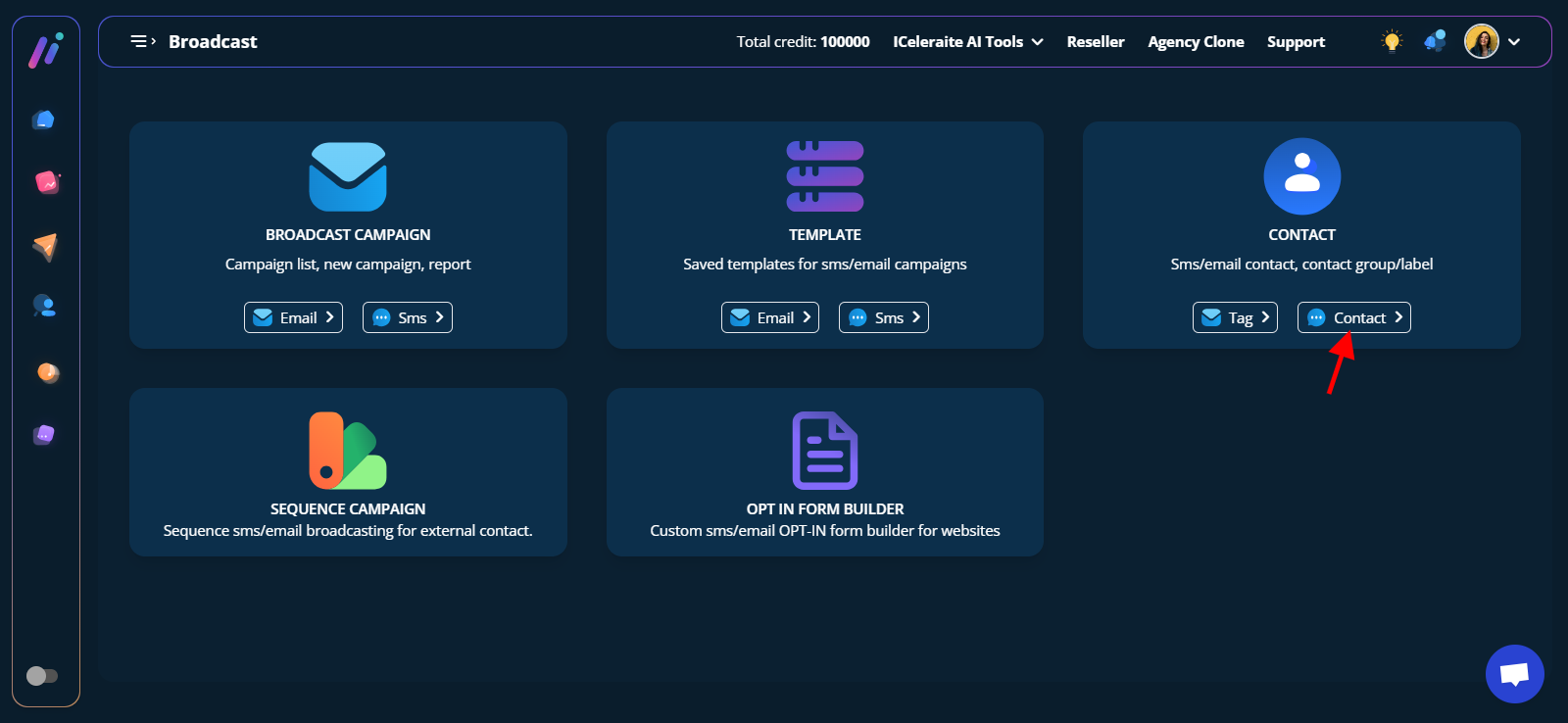Image resolution: width=1568 pixels, height=723 pixels.
Task: Expand the ICeleraite AI Tools dropdown
Action: click(x=967, y=41)
